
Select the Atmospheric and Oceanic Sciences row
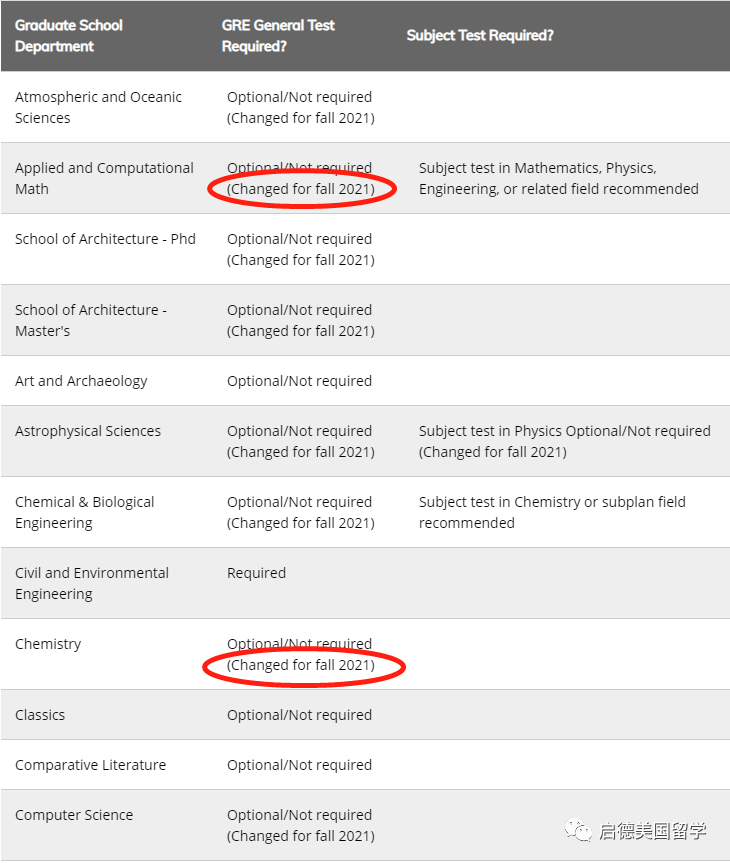click(x=98, y=107)
